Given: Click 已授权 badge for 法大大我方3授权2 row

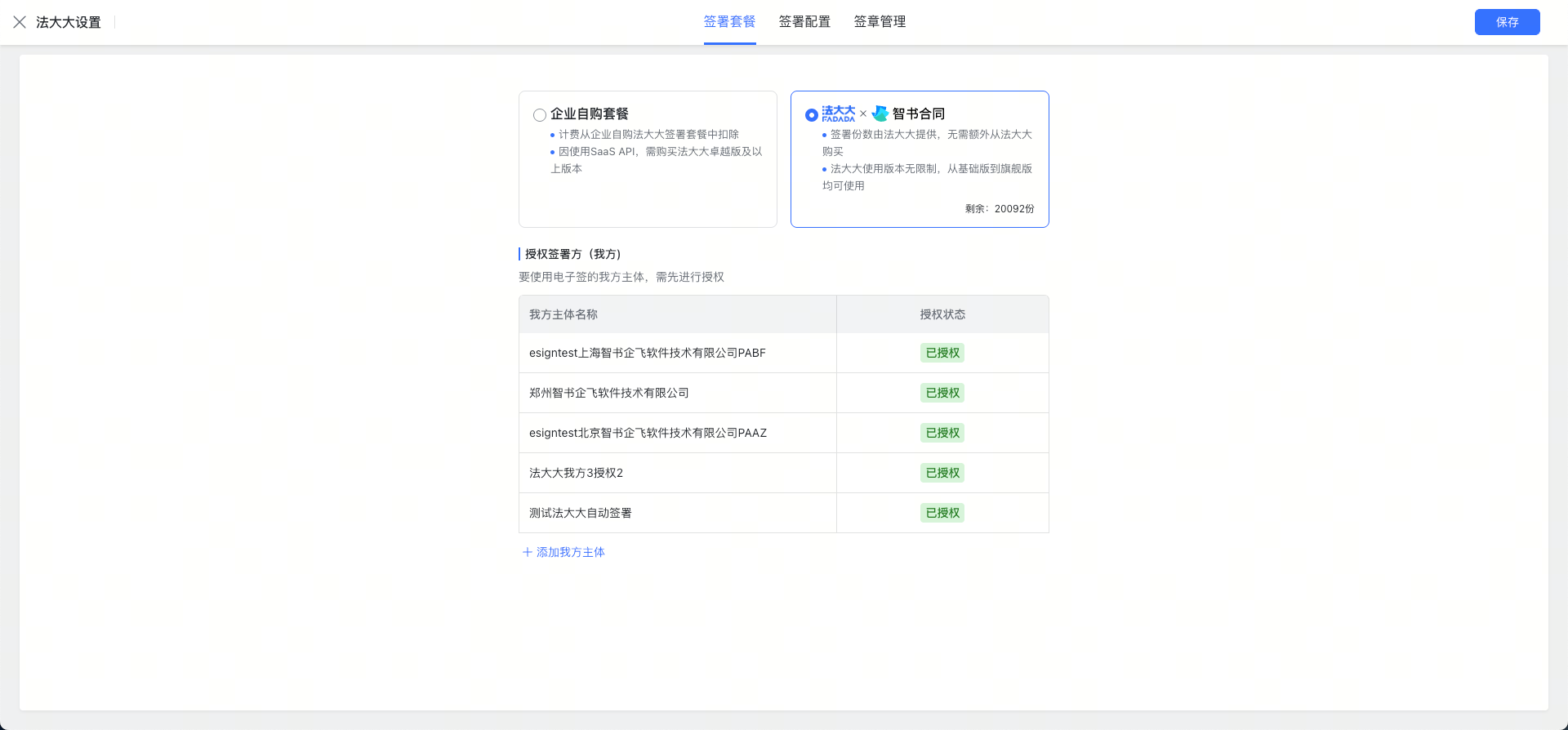Looking at the screenshot, I should (942, 473).
